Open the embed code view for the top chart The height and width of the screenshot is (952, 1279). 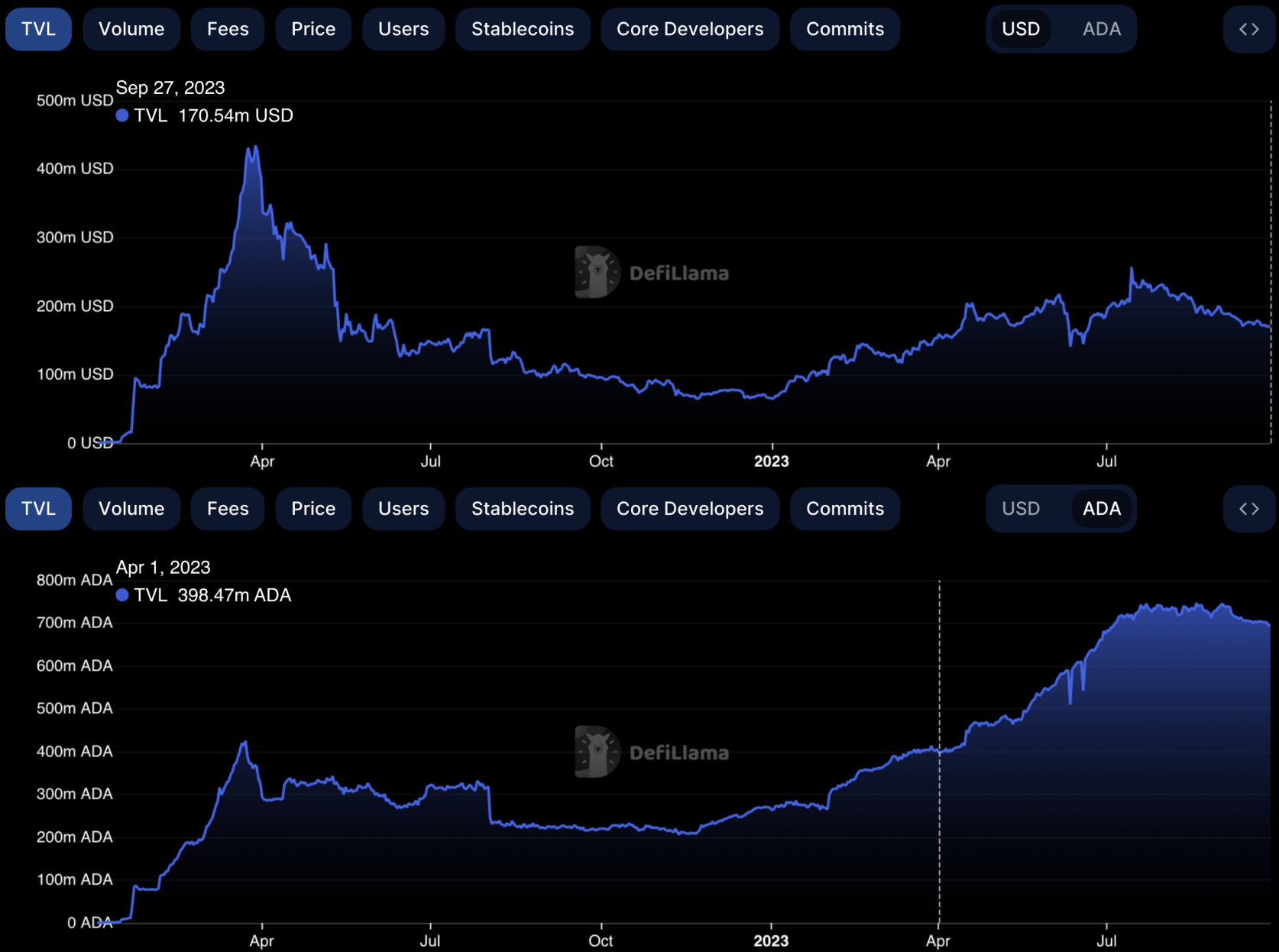coord(1248,29)
